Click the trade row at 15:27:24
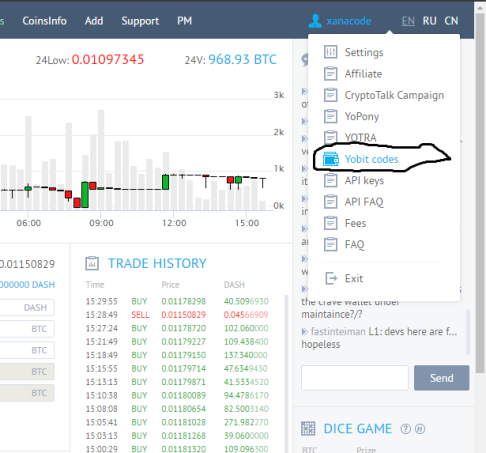Viewport: 486px width, 453px height. coord(177,328)
